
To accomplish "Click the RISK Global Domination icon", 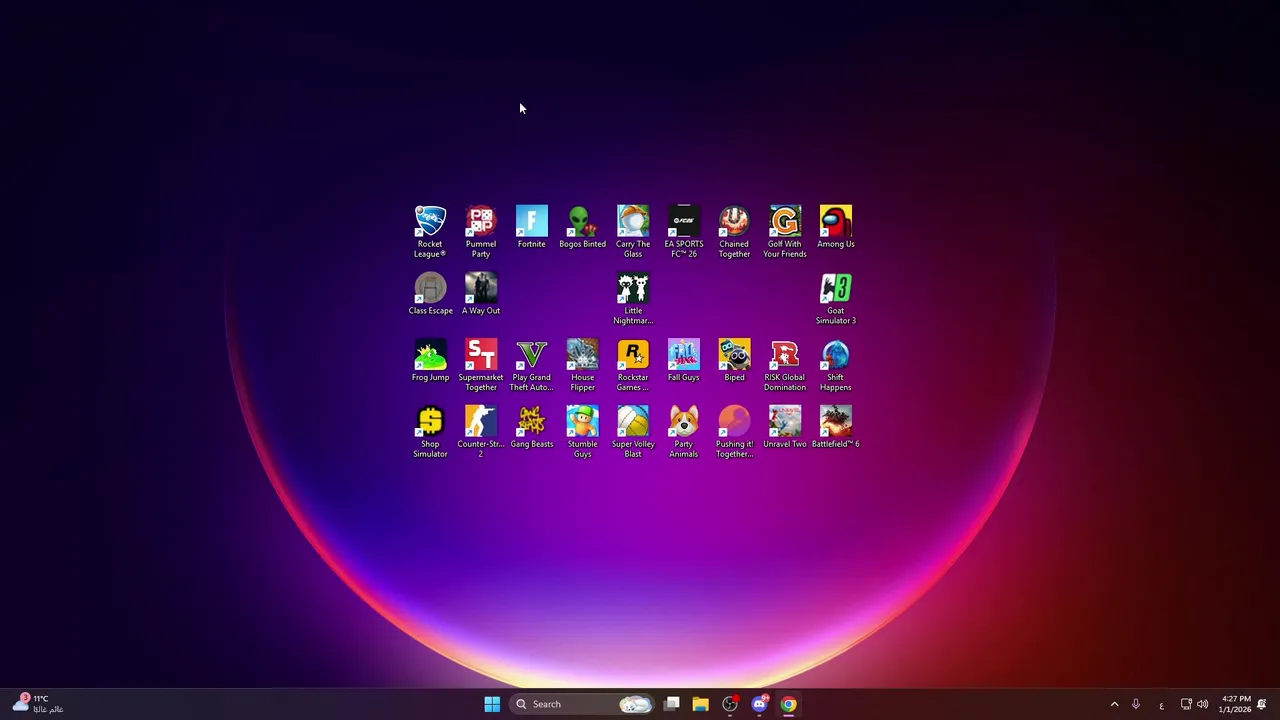I will coord(785,366).
